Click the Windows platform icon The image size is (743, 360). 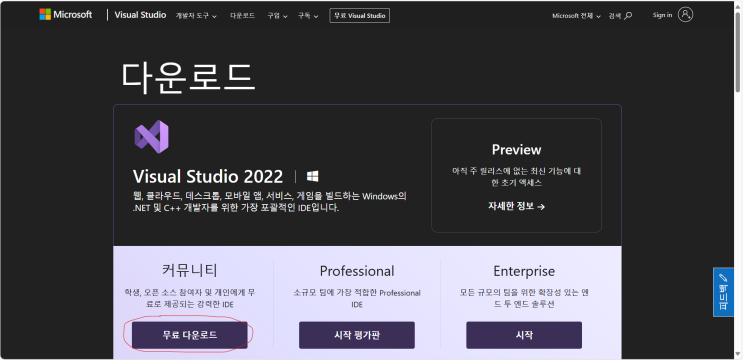[313, 177]
